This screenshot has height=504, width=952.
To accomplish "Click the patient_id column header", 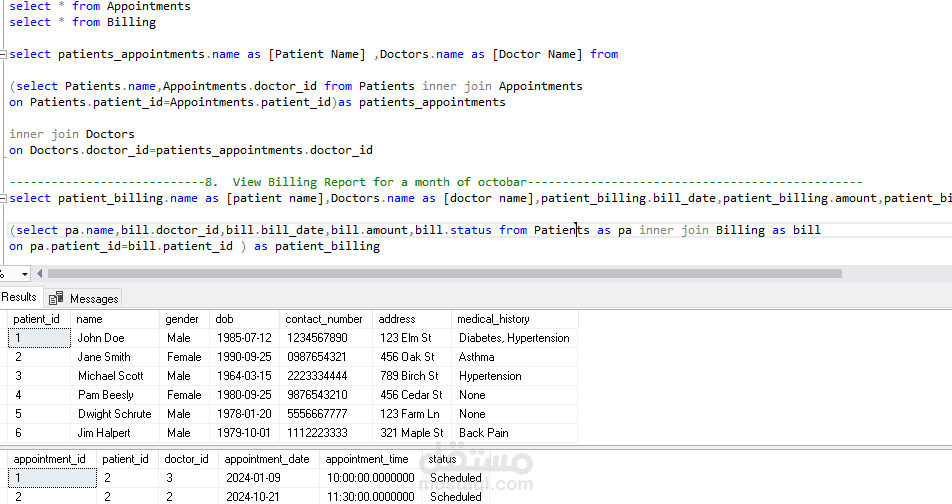I will [36, 319].
